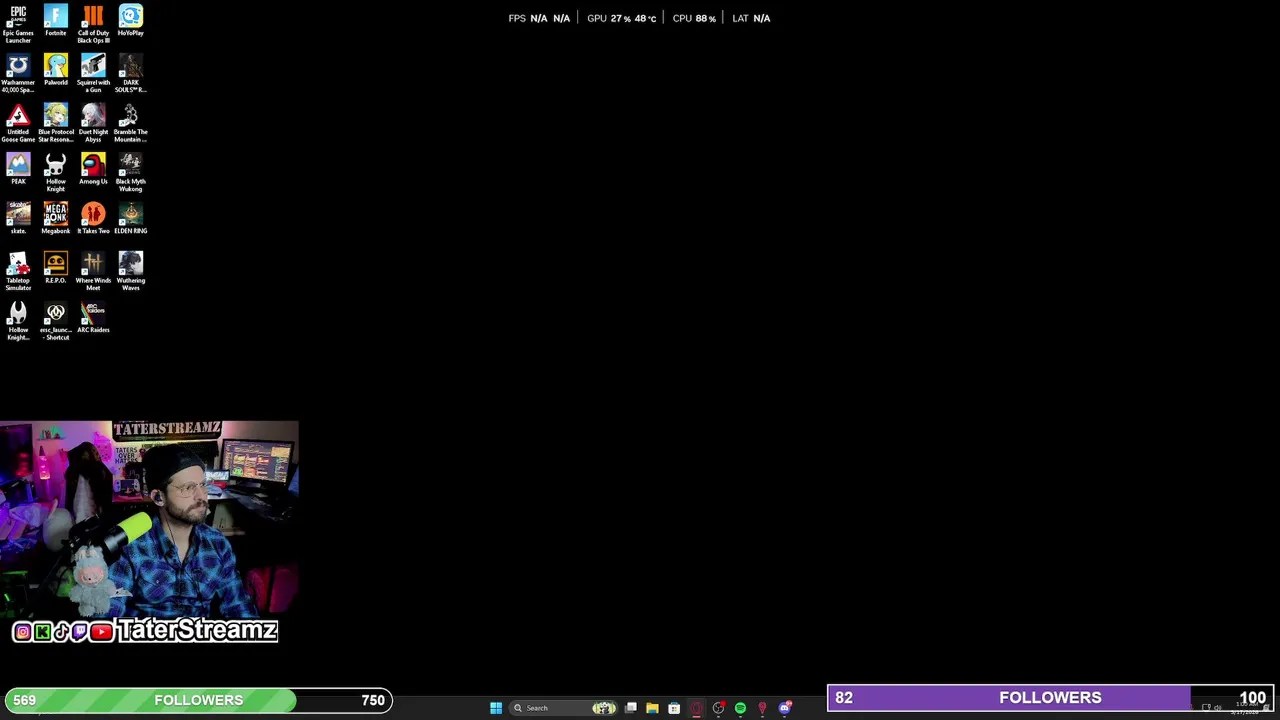Open Task View from the taskbar
The width and height of the screenshot is (1280, 720).
[631, 708]
